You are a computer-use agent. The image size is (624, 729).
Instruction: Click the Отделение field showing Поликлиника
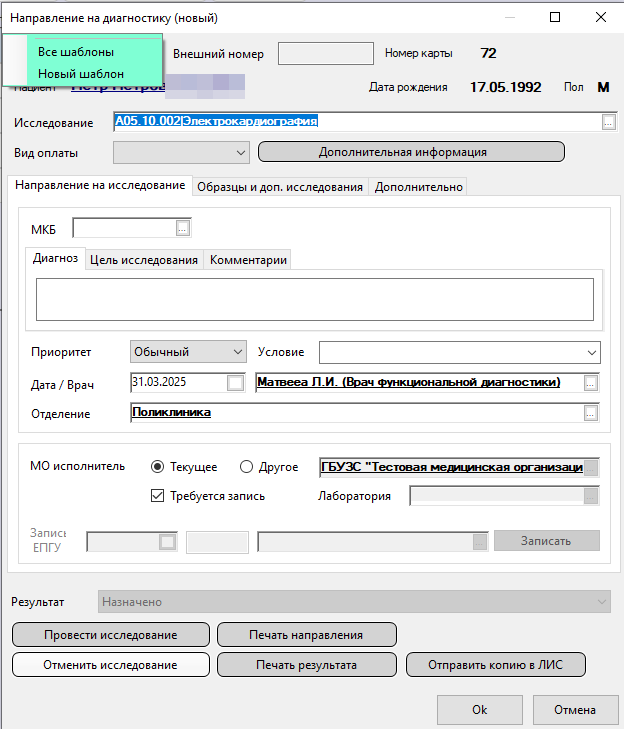tap(357, 413)
